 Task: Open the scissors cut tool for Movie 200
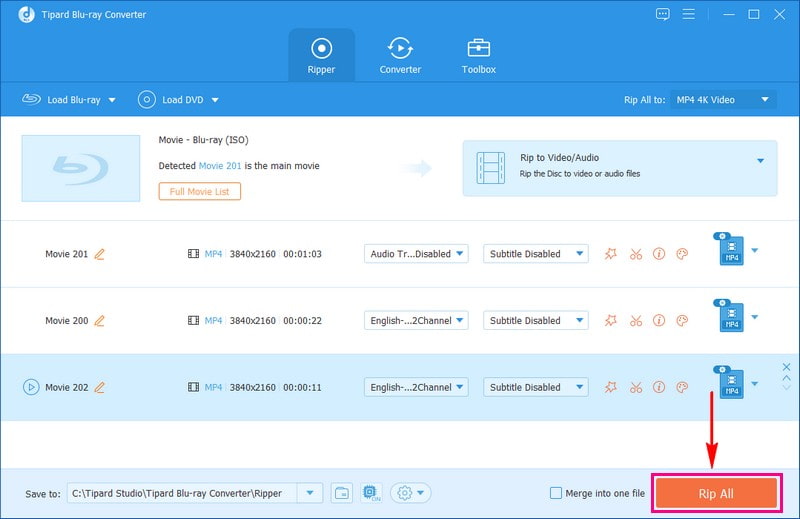(x=635, y=321)
